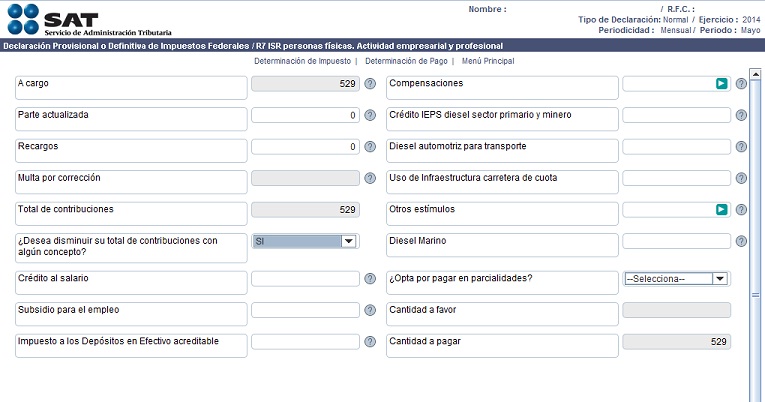Click the help icon next to A cargo
765x402 pixels.
click(370, 83)
